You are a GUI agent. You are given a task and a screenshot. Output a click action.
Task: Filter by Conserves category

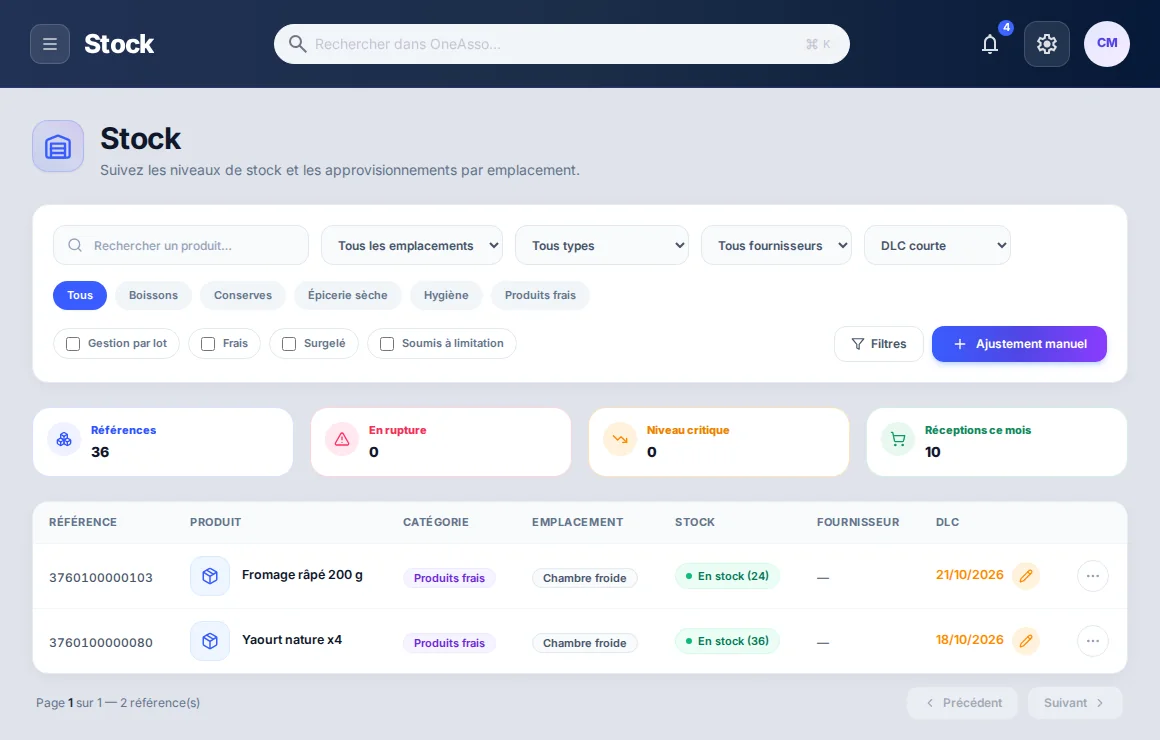243,295
